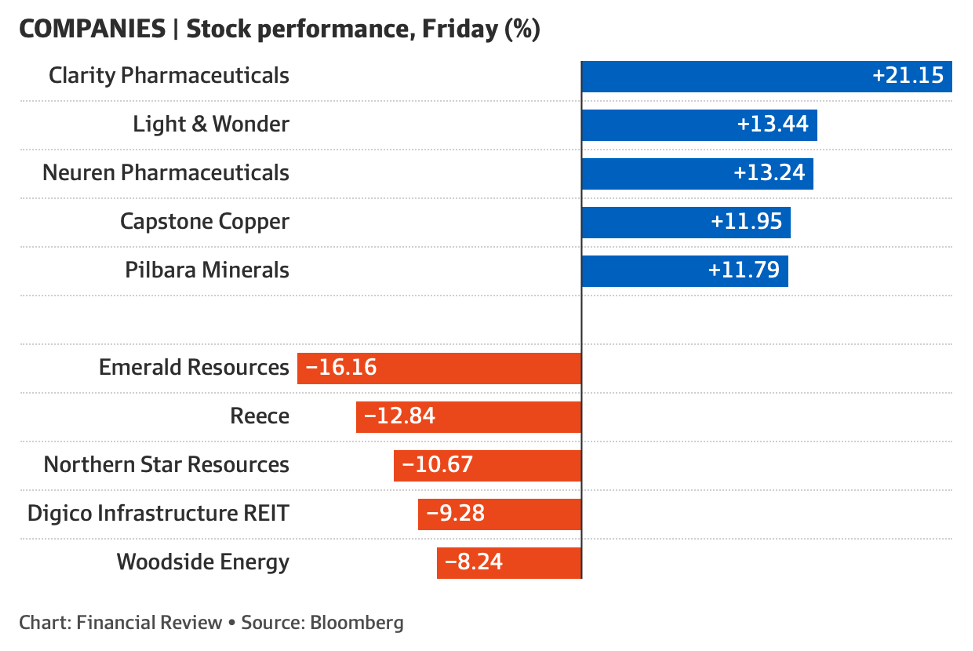Select the Northern Star Resources −10.67 bar
The image size is (973, 651).
487,465
